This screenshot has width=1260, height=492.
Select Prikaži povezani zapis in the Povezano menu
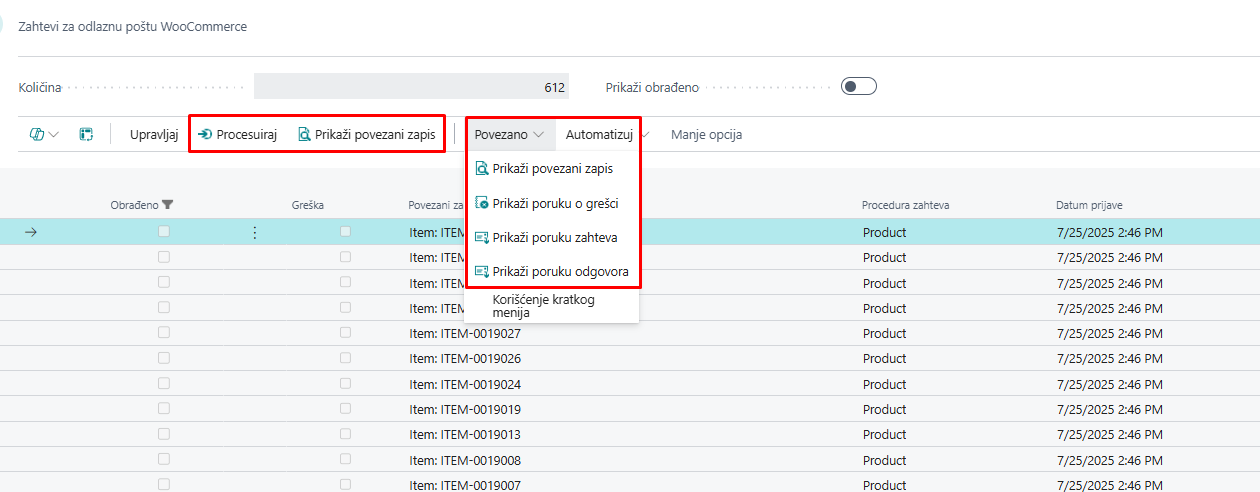click(x=552, y=169)
